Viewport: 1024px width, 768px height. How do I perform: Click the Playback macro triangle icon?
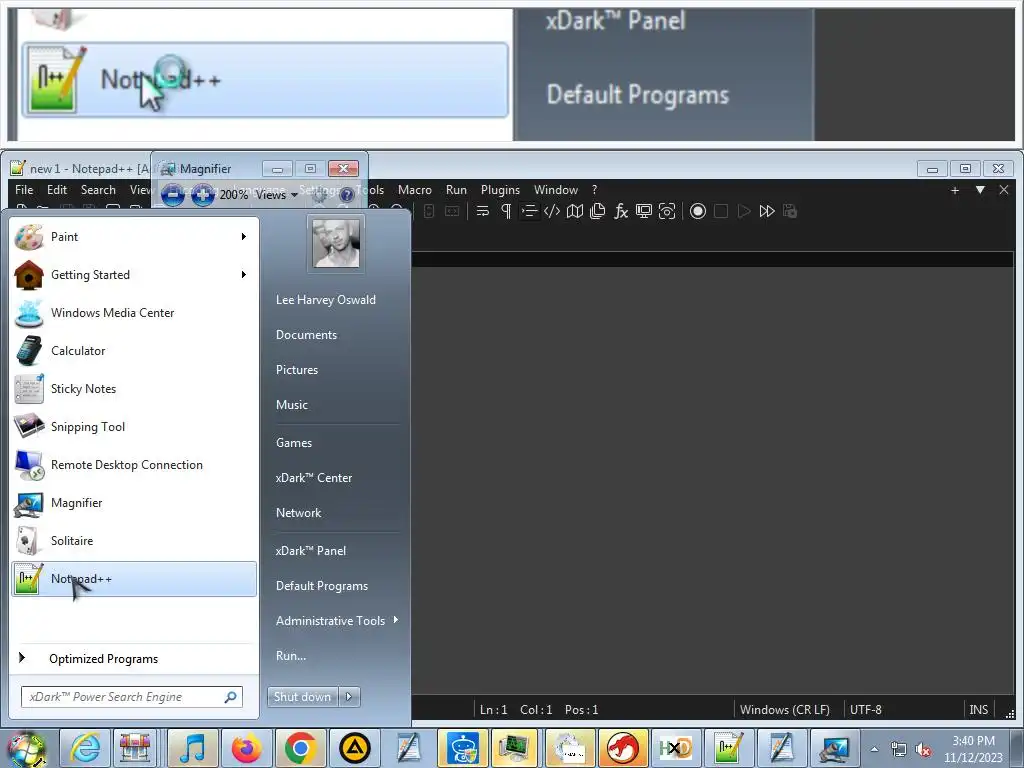[x=744, y=211]
